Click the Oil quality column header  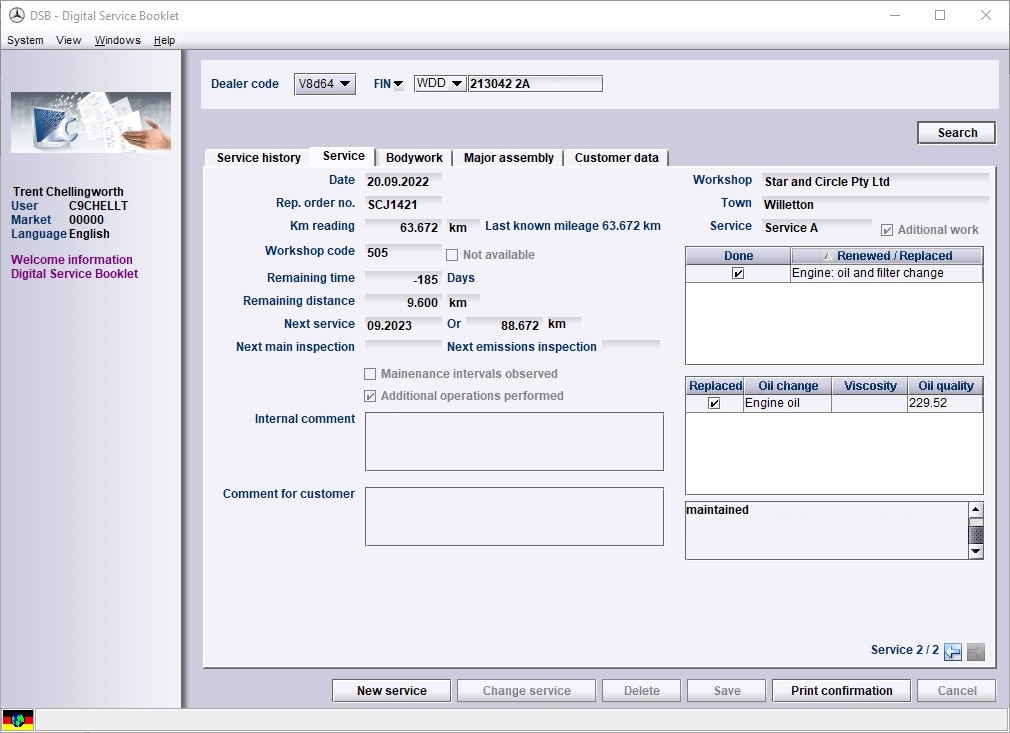coord(946,386)
